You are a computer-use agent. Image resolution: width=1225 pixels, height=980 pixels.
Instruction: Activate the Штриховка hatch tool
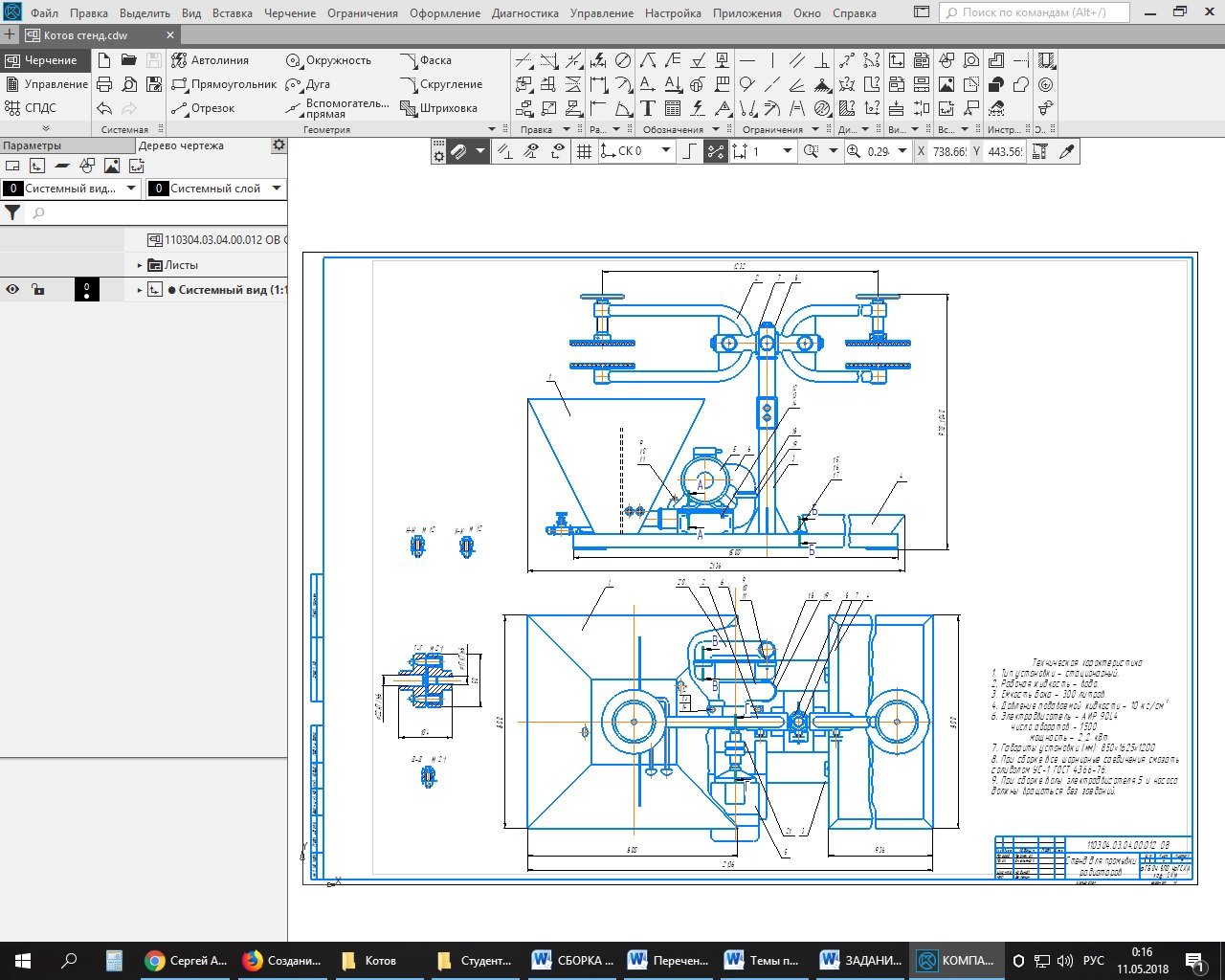(438, 108)
